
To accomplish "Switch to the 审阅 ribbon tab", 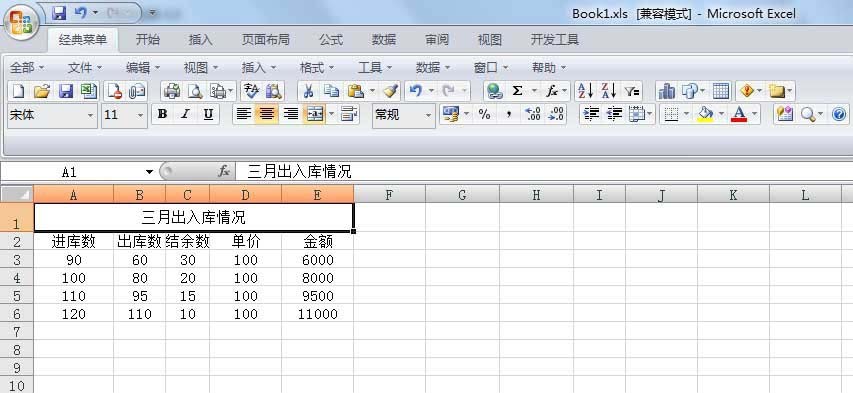I will pyautogui.click(x=436, y=40).
